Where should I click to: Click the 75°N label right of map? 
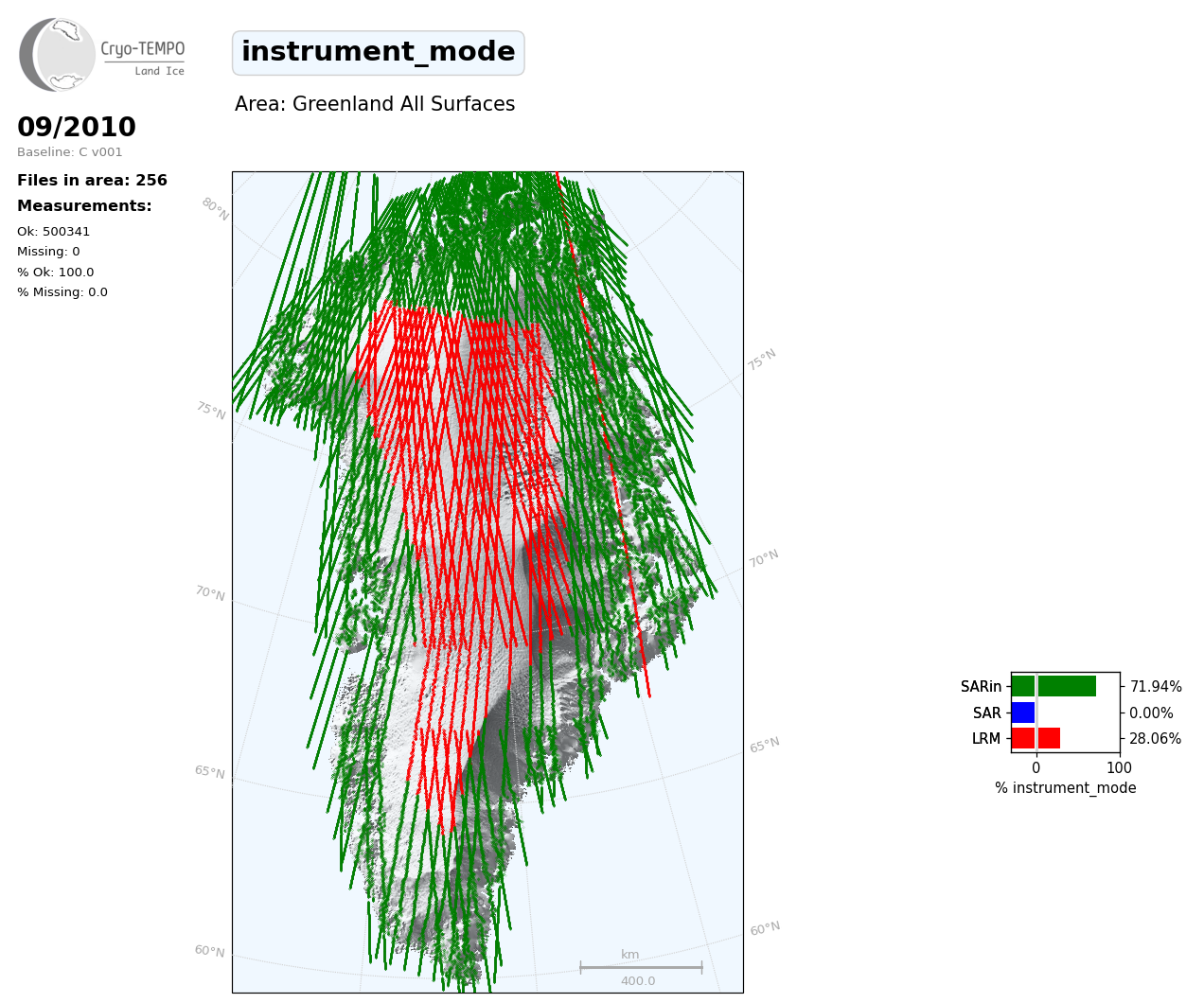(762, 360)
